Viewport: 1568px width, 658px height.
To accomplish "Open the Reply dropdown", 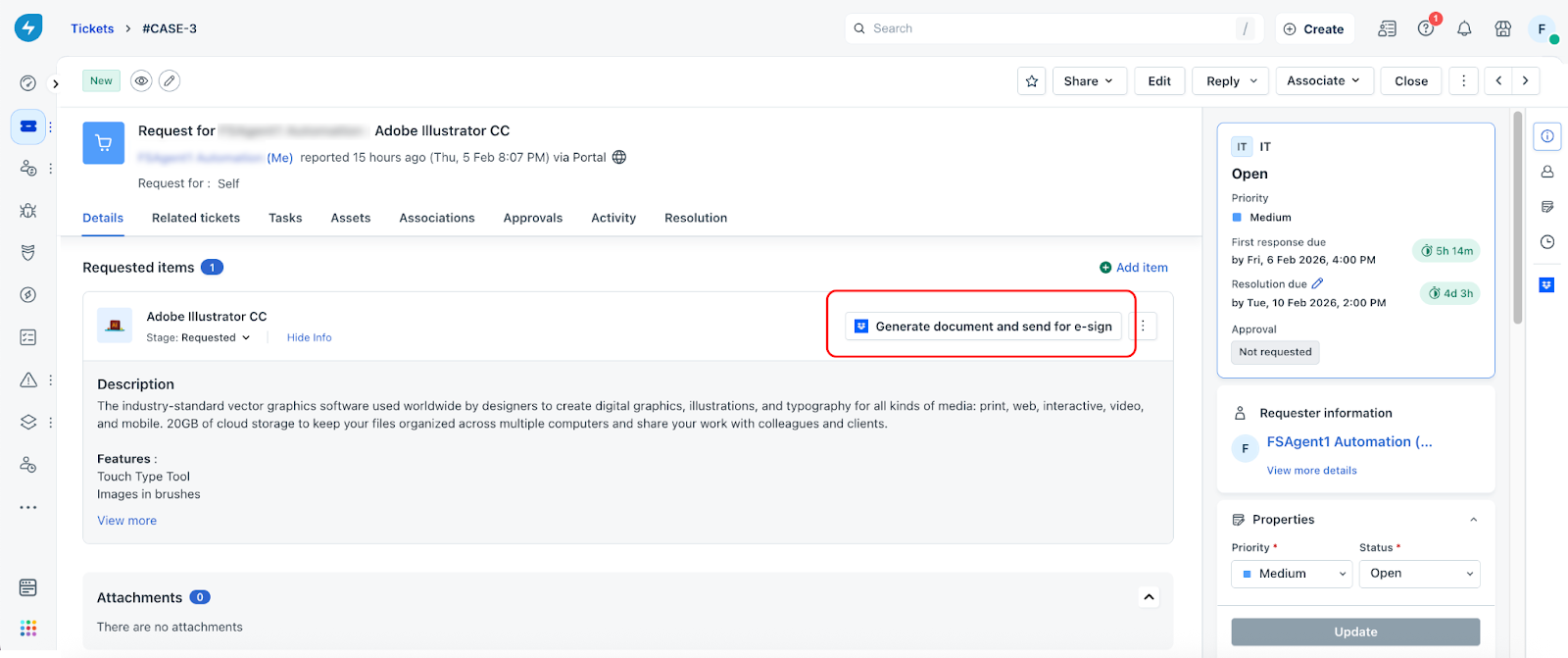I will [1231, 81].
